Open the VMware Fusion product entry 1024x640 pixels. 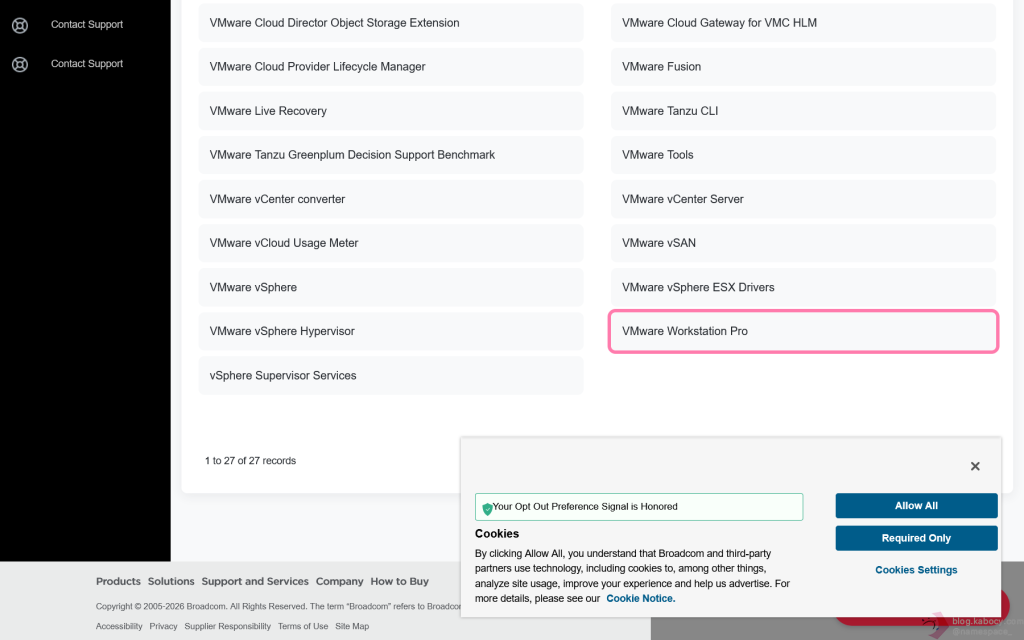(803, 67)
